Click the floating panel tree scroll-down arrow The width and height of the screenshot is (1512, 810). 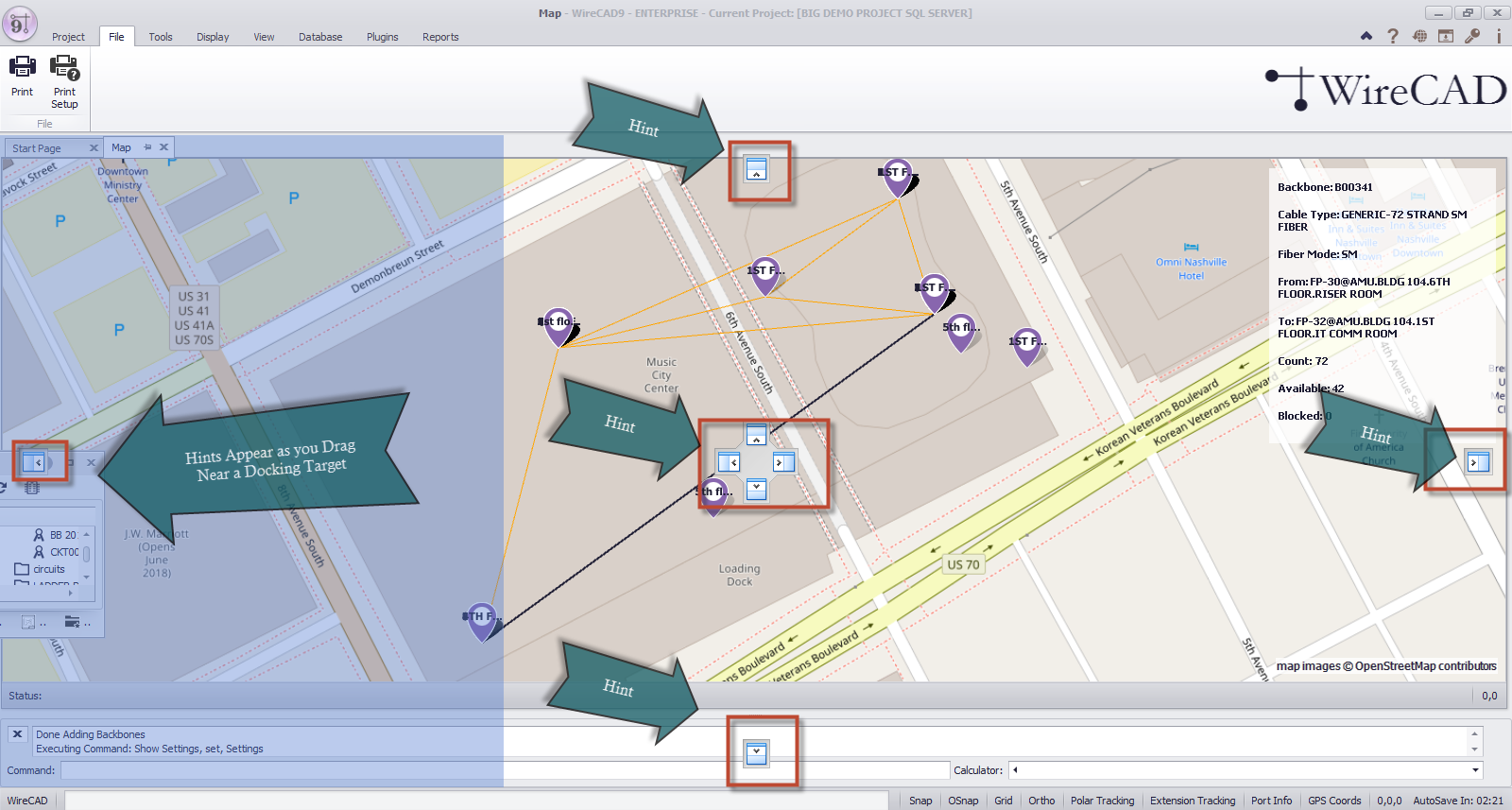click(x=86, y=577)
